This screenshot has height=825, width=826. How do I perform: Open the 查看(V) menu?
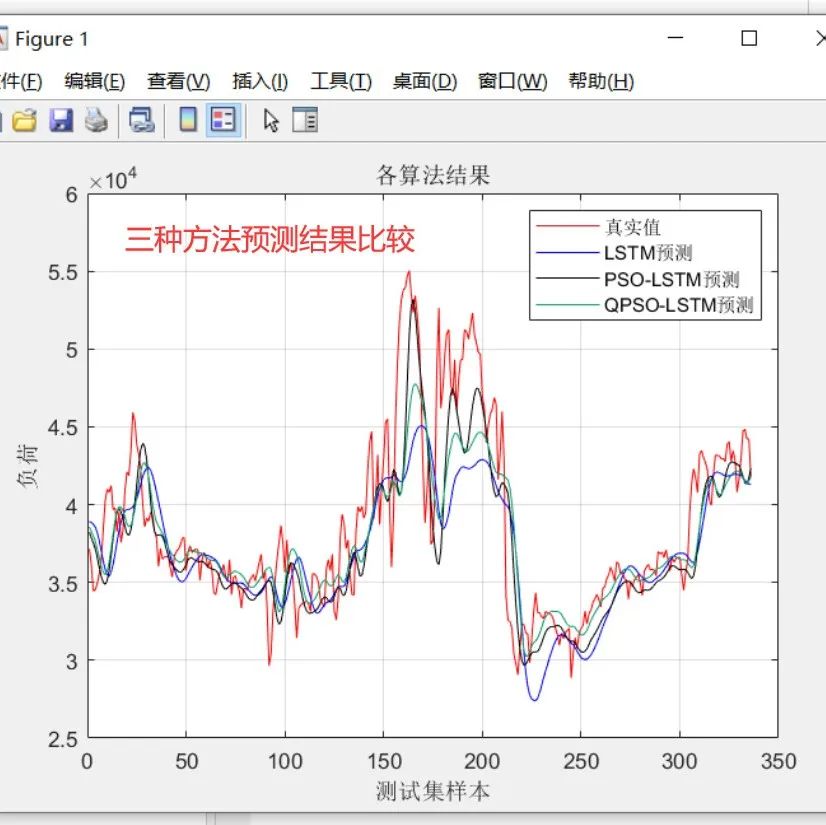179,82
